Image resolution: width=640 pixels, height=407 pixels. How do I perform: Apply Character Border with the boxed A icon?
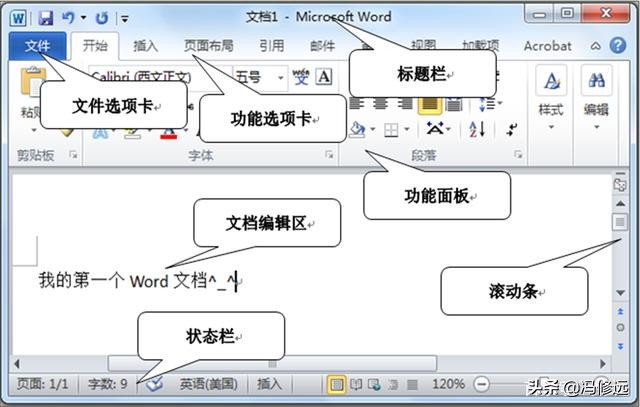324,76
